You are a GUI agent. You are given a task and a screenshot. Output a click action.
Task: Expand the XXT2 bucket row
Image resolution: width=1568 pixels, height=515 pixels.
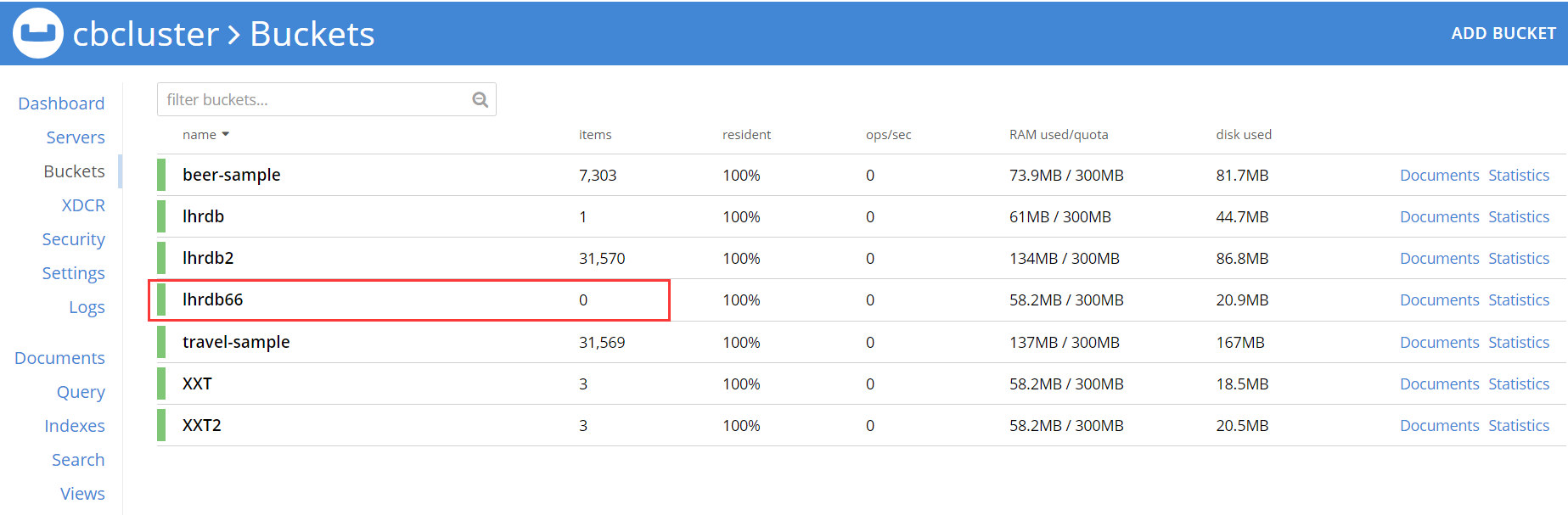[x=862, y=425]
